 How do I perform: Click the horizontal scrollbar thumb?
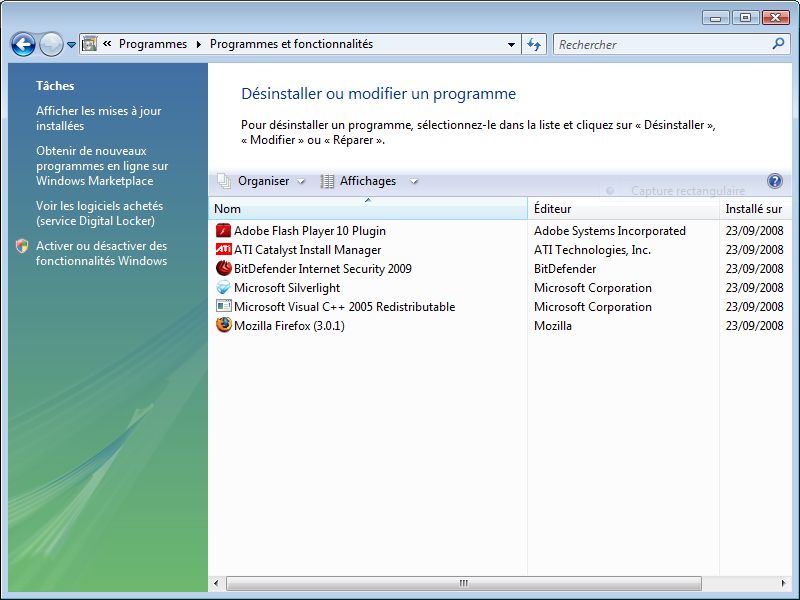click(x=463, y=583)
